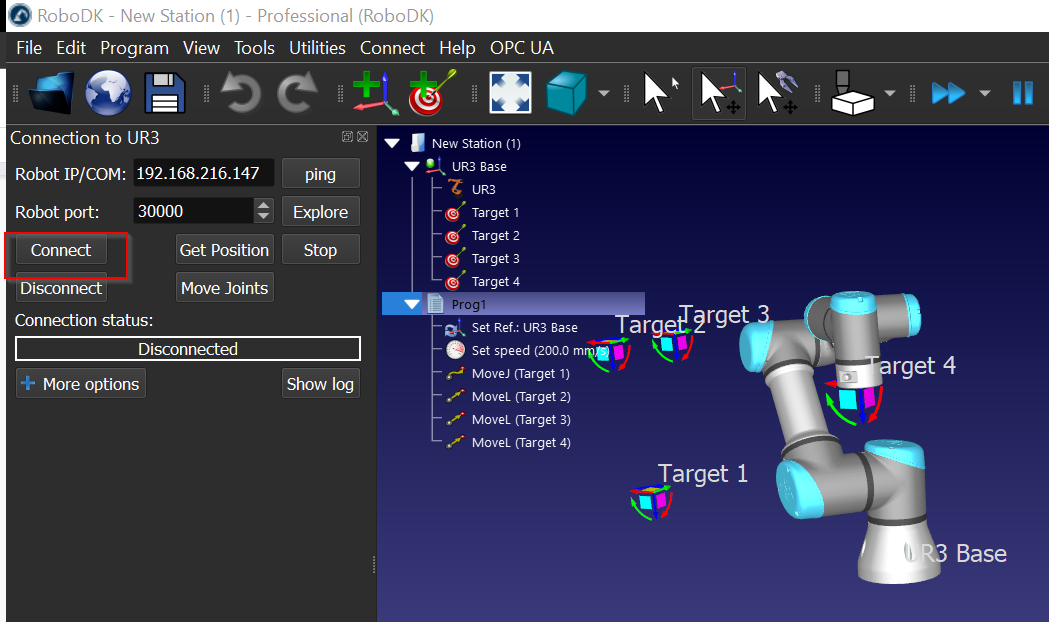Click the Target 4 frame in 3D view
Screen dimensions: 1049x622
854,401
